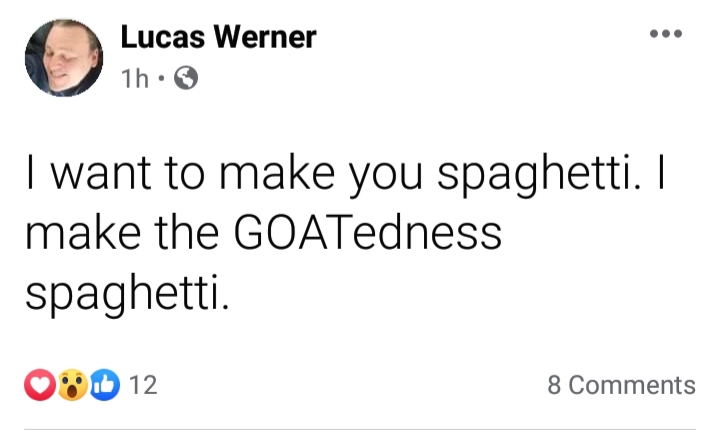This screenshot has height=443, width=720.
Task: Click the word "the" before GOATedness
Action: 186,232
